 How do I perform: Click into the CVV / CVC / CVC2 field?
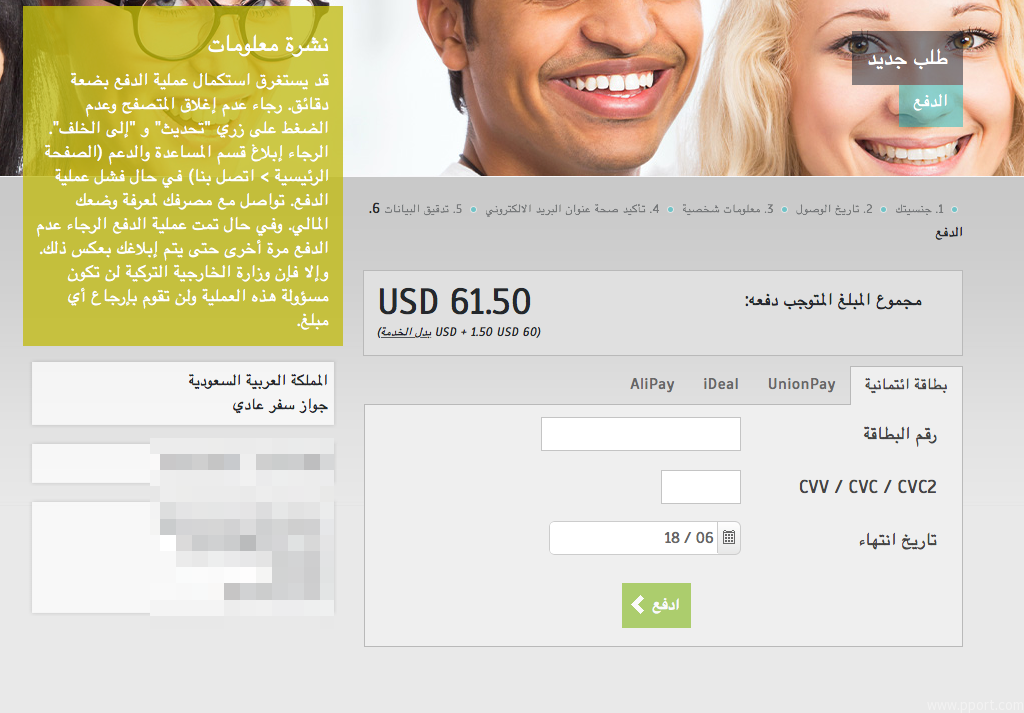(x=701, y=486)
